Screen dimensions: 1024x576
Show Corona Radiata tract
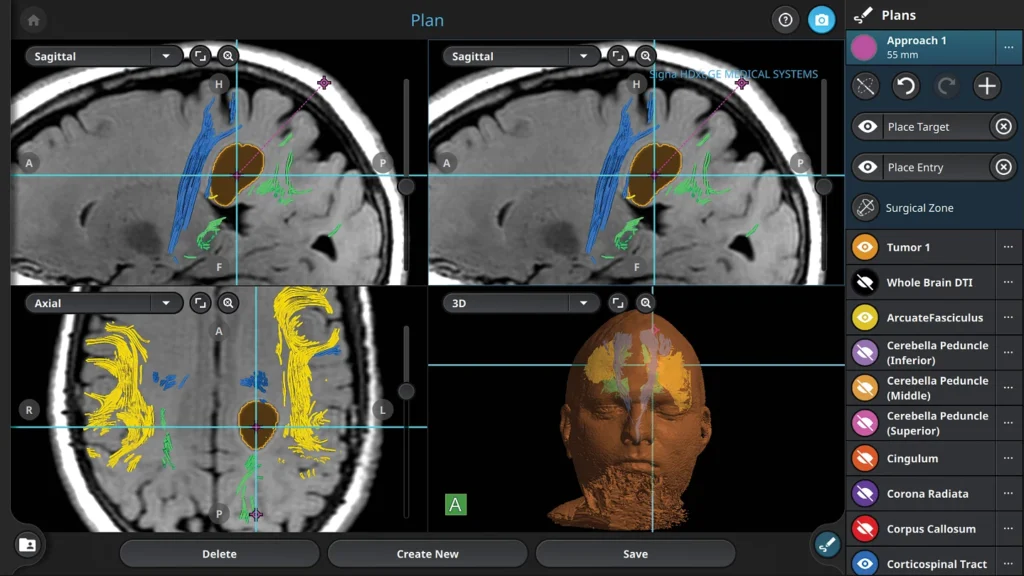[x=865, y=494]
